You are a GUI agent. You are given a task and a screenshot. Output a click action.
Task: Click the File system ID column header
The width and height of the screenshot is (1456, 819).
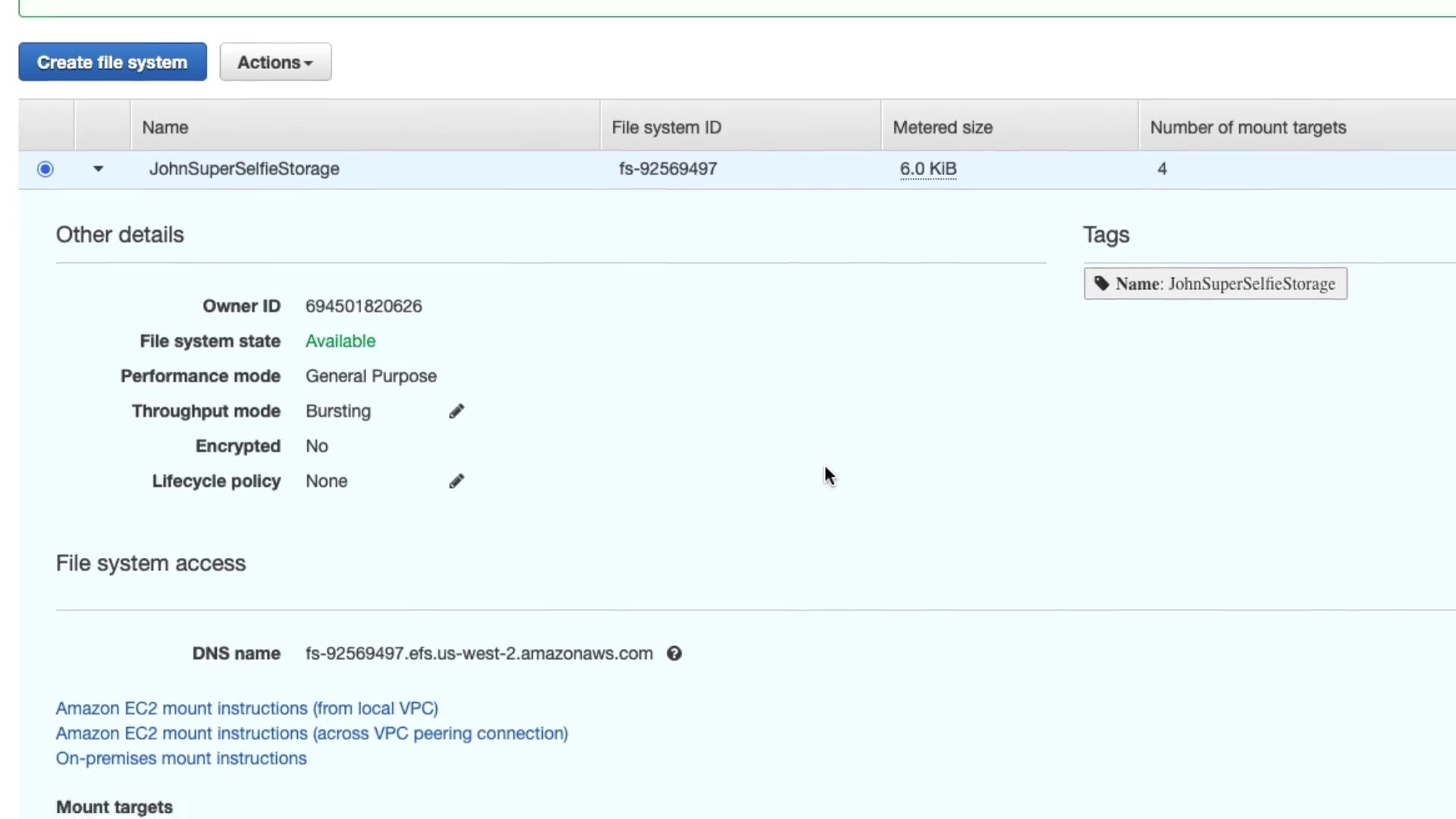coord(666,127)
